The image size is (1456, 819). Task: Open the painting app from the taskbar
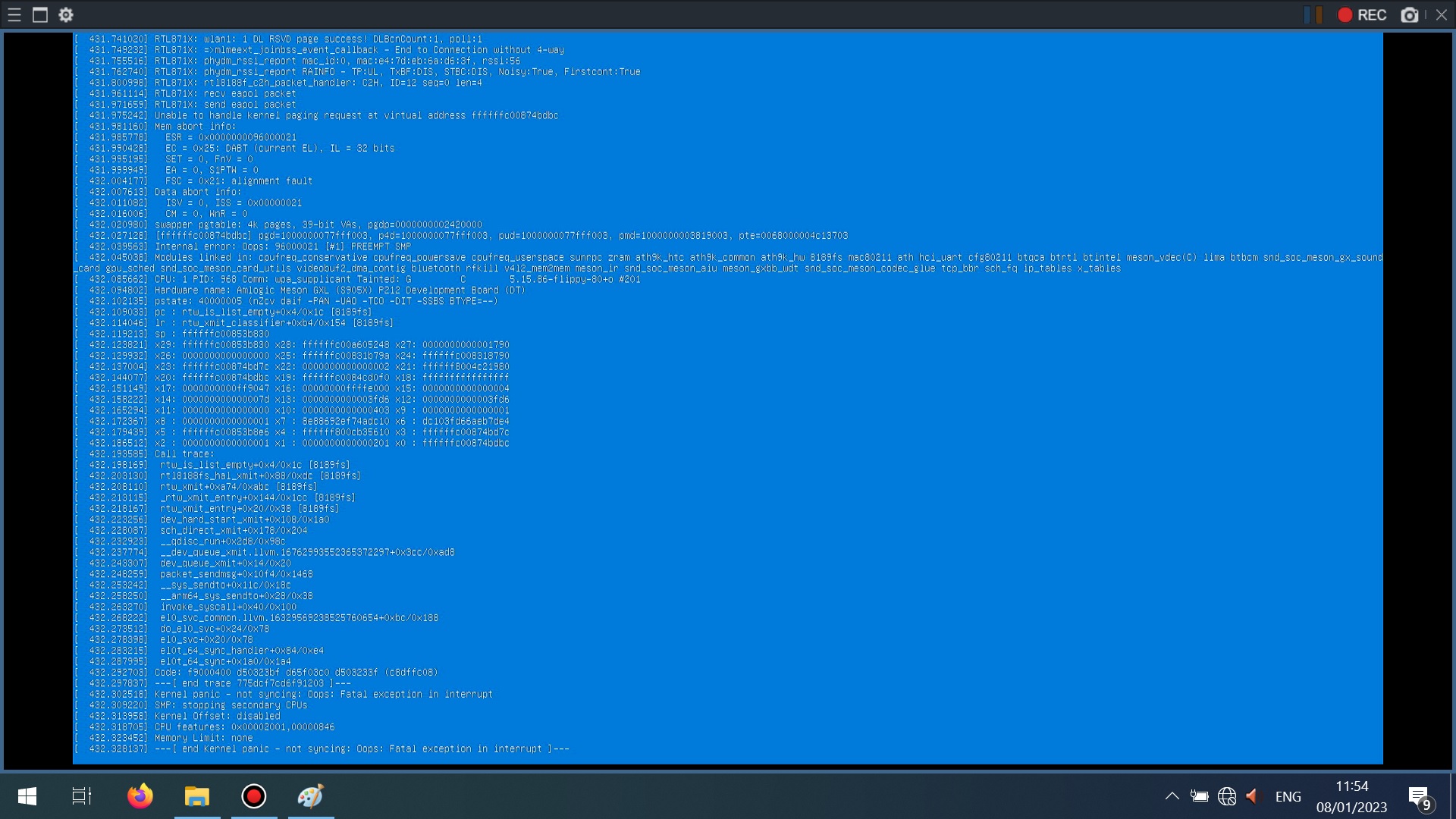[x=310, y=796]
